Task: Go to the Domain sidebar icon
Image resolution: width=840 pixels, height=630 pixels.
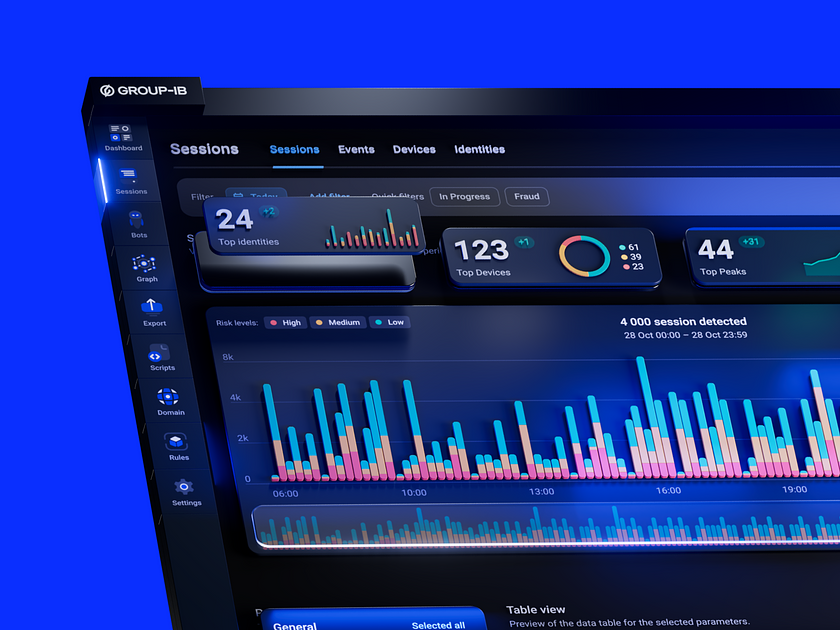Action: tap(168, 397)
